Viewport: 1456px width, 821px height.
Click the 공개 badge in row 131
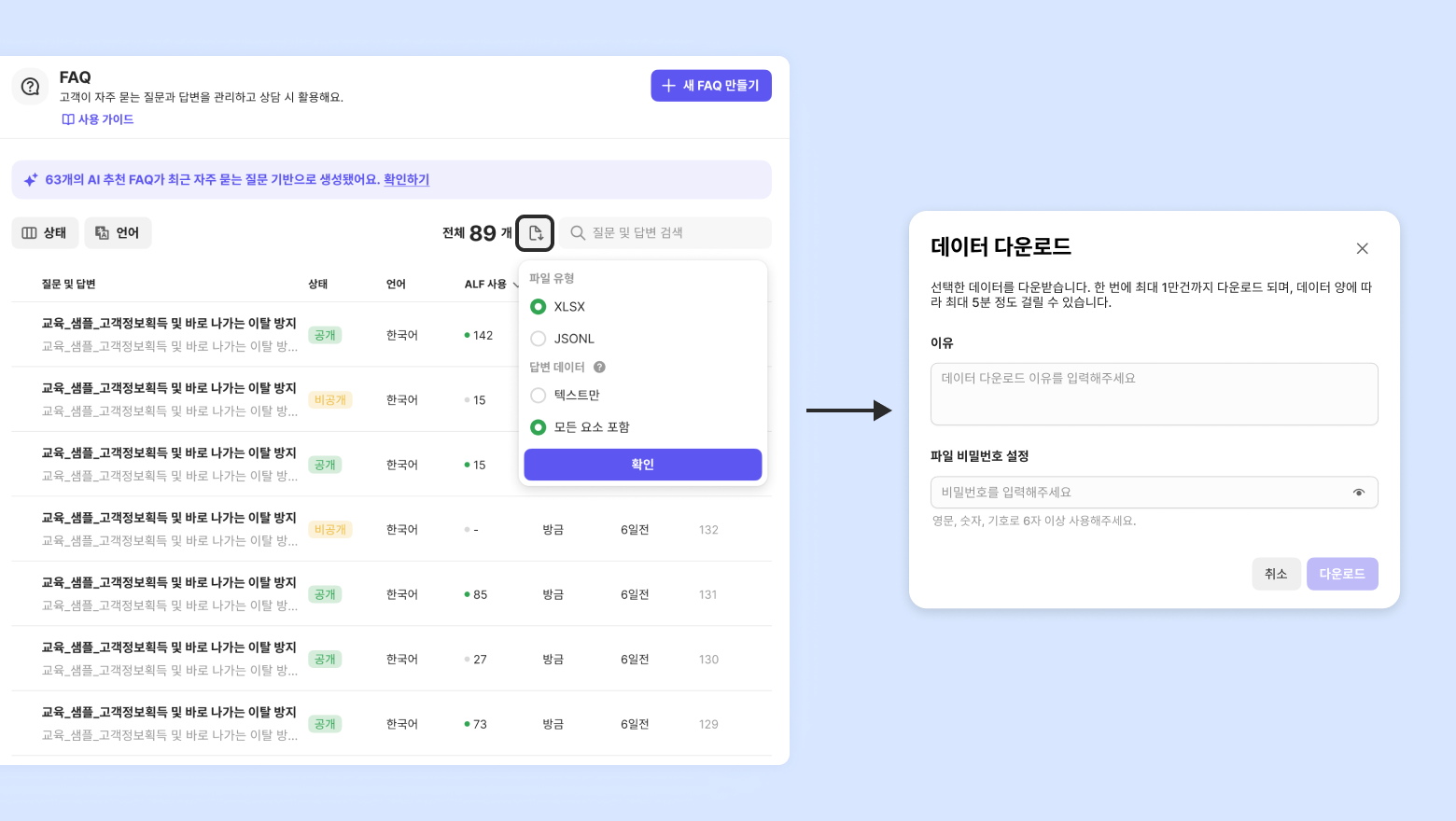tap(325, 594)
